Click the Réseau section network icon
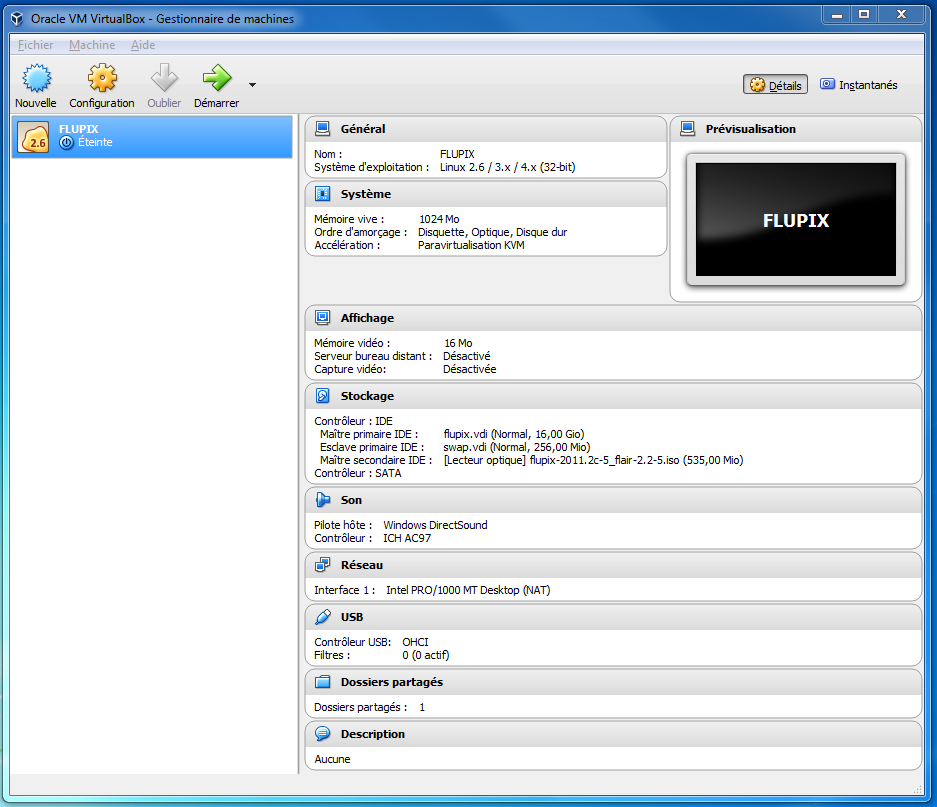 point(323,565)
